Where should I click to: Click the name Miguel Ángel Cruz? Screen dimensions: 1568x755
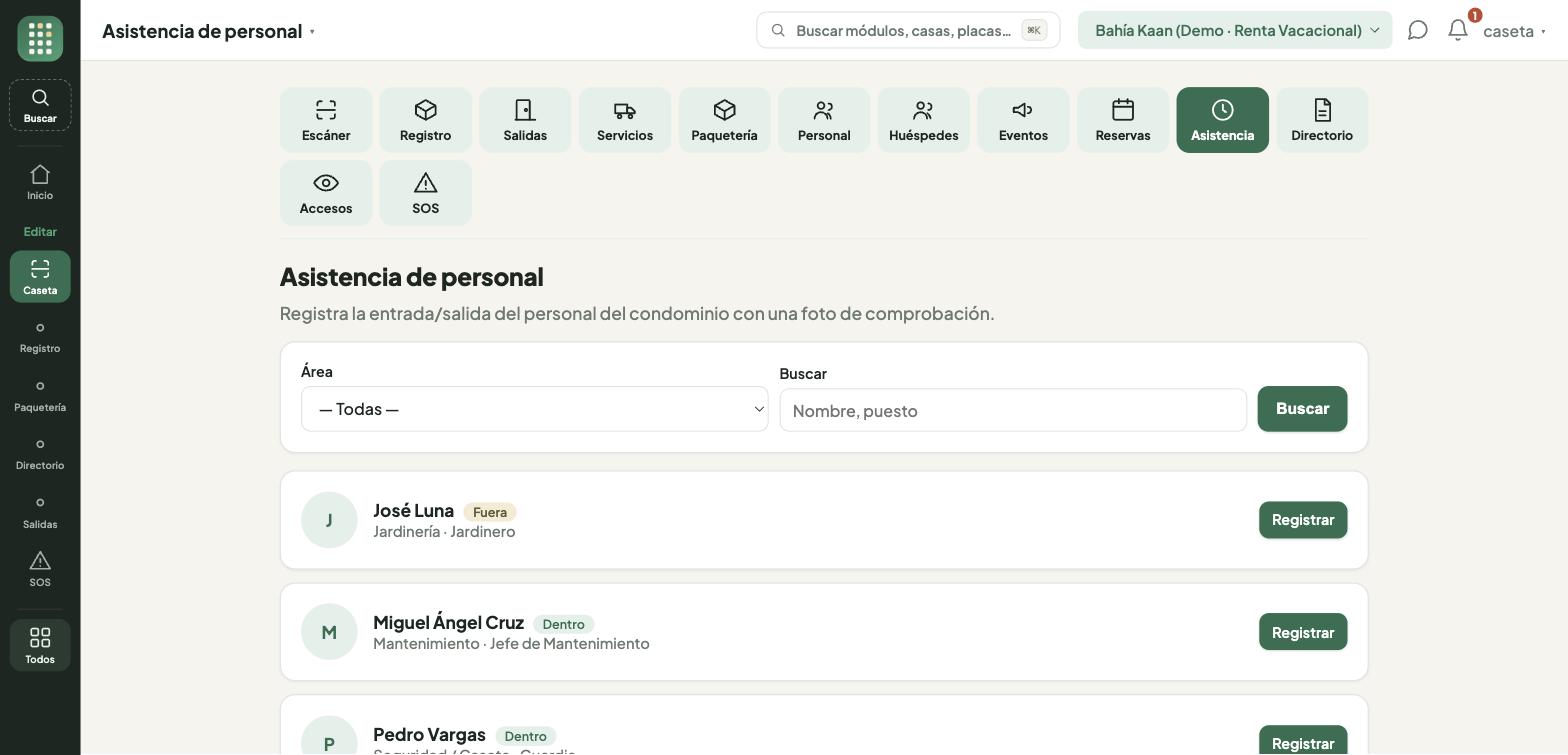pos(448,623)
